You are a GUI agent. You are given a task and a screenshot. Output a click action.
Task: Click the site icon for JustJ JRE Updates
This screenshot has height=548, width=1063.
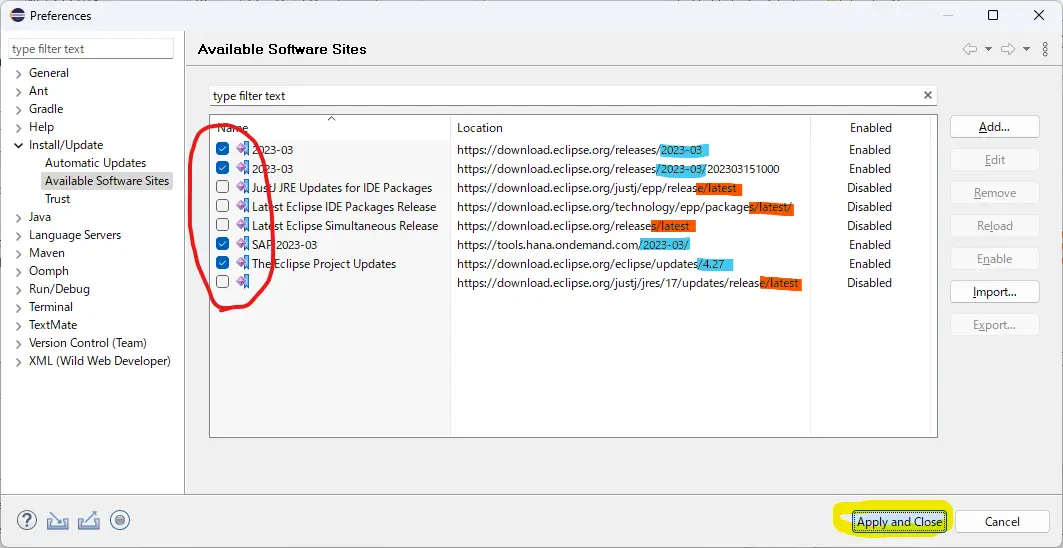pyautogui.click(x=242, y=187)
